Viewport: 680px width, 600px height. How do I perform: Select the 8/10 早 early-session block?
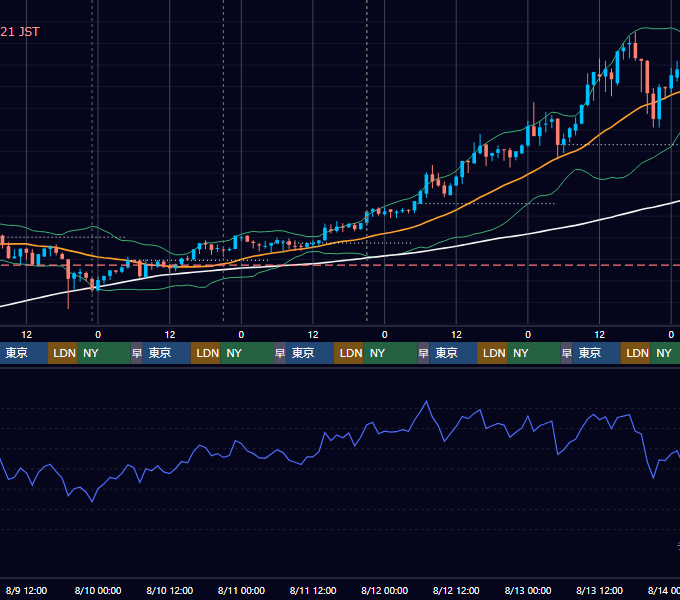pos(137,353)
